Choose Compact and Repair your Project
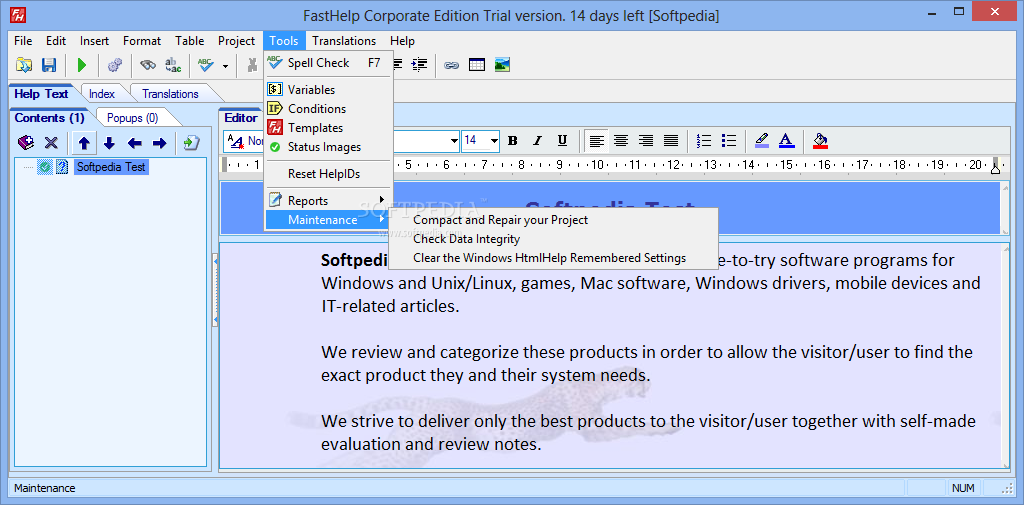This screenshot has width=1024, height=505. (553, 220)
